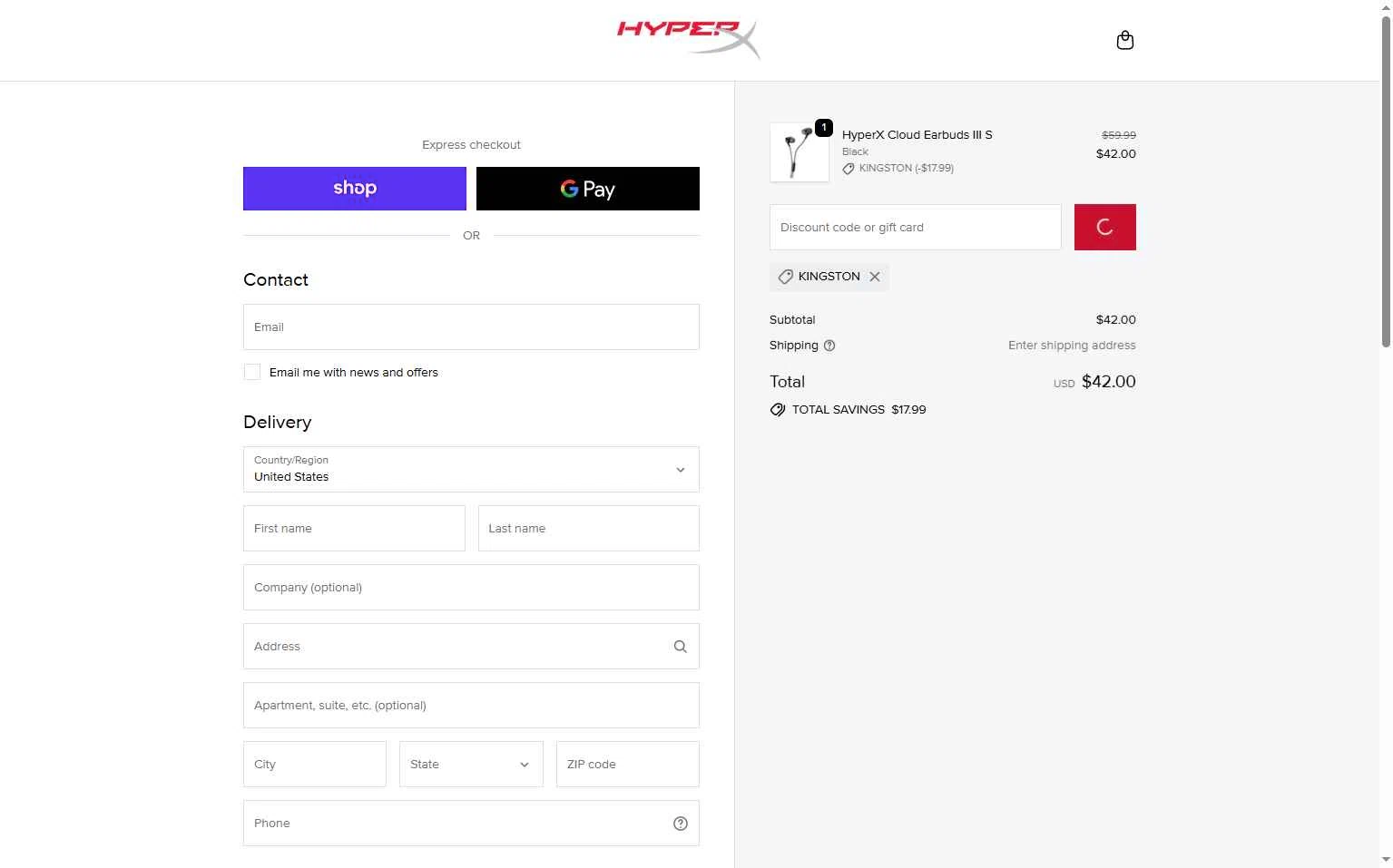This screenshot has height=868, width=1393.
Task: Click the KINGSTON (-$17.99) discount label
Action: click(x=907, y=168)
